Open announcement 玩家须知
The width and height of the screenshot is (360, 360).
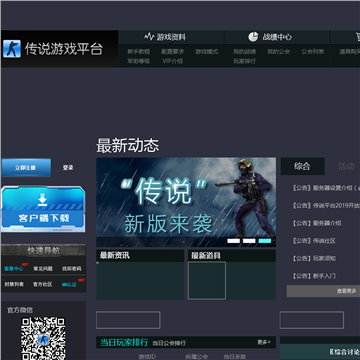click(x=314, y=258)
